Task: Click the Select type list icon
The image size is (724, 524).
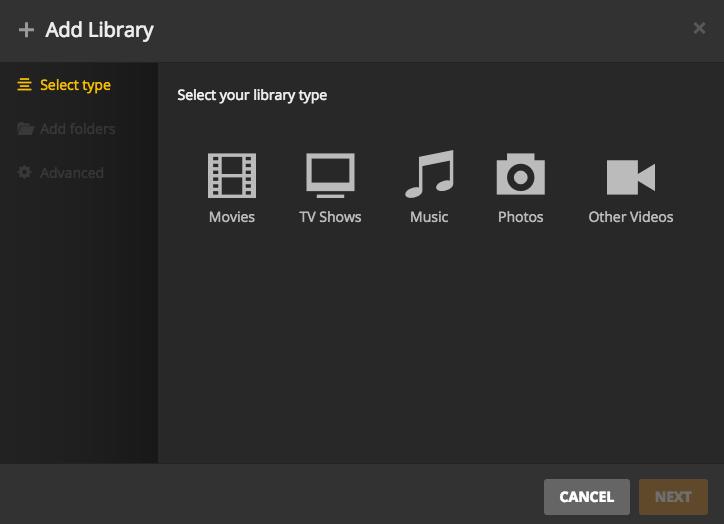Action: pos(25,85)
